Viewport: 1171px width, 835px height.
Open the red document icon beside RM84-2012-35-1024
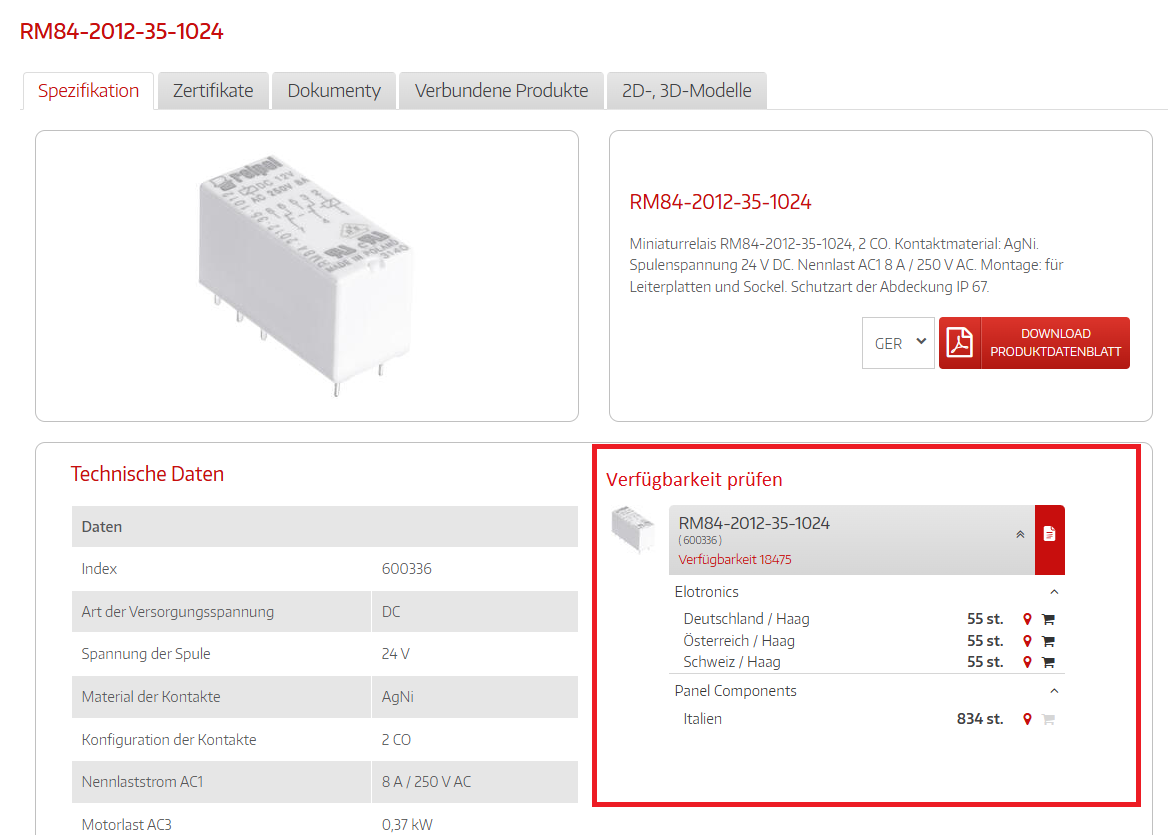1049,534
